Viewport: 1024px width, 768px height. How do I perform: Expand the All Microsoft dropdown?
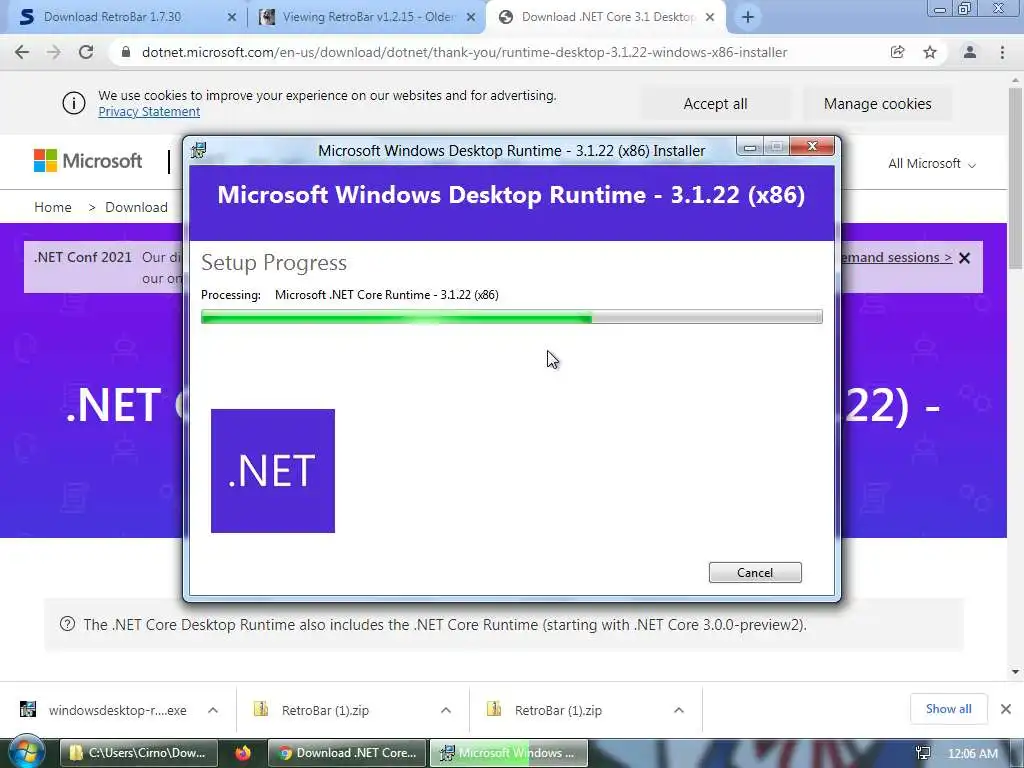pos(931,164)
